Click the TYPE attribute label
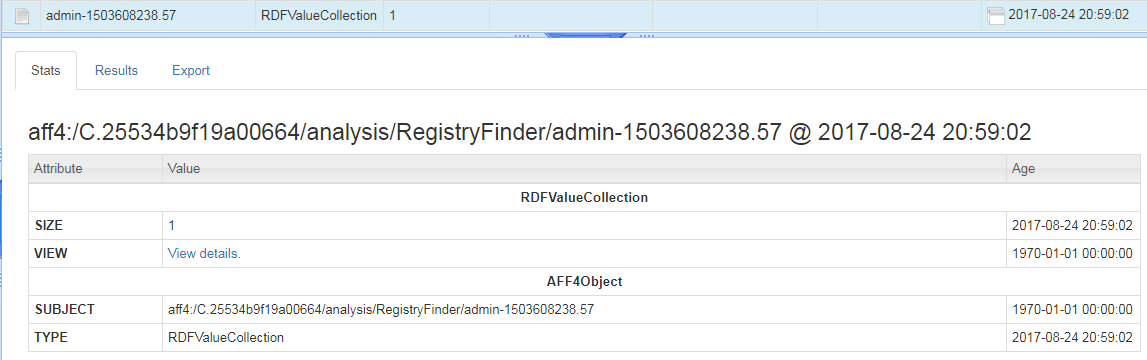 51,337
